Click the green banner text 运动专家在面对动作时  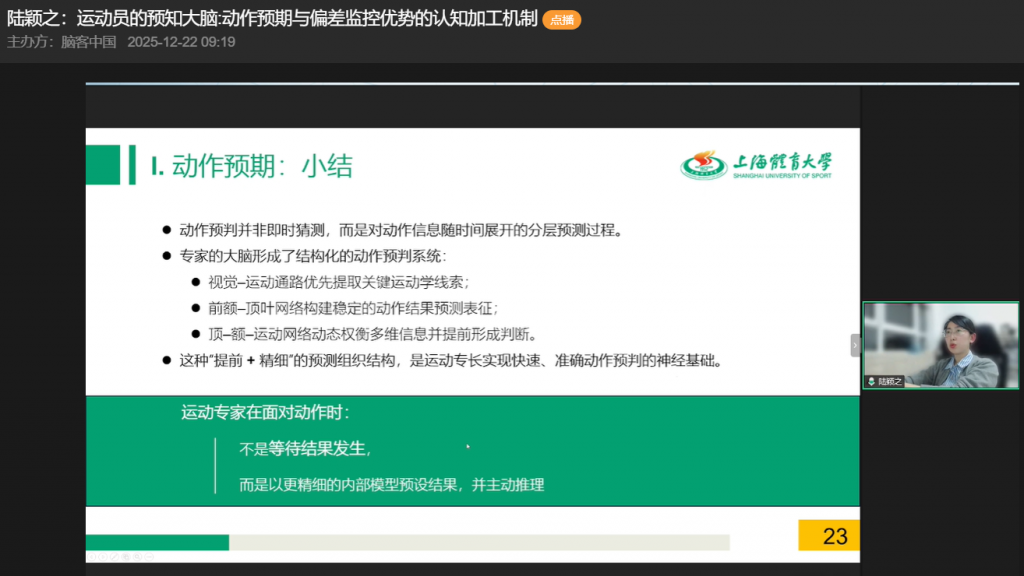click(x=265, y=412)
